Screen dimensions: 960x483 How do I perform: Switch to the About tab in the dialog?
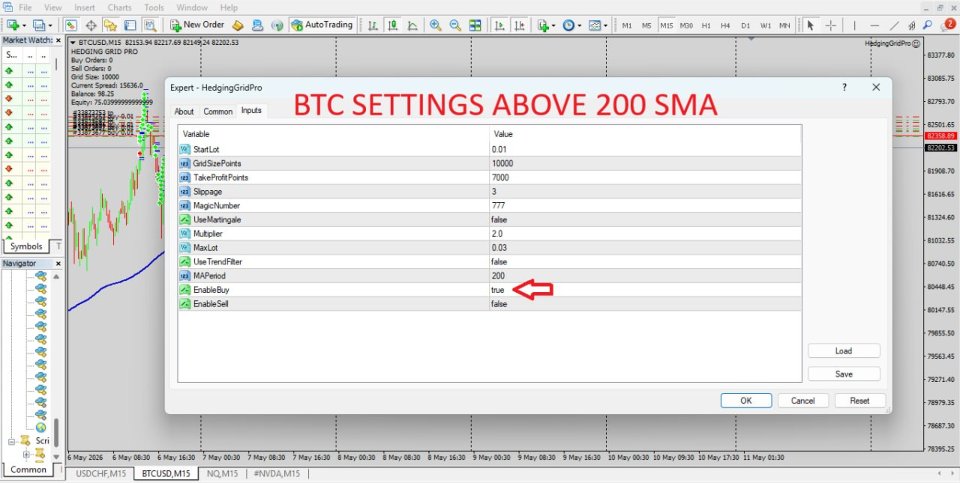(x=184, y=111)
